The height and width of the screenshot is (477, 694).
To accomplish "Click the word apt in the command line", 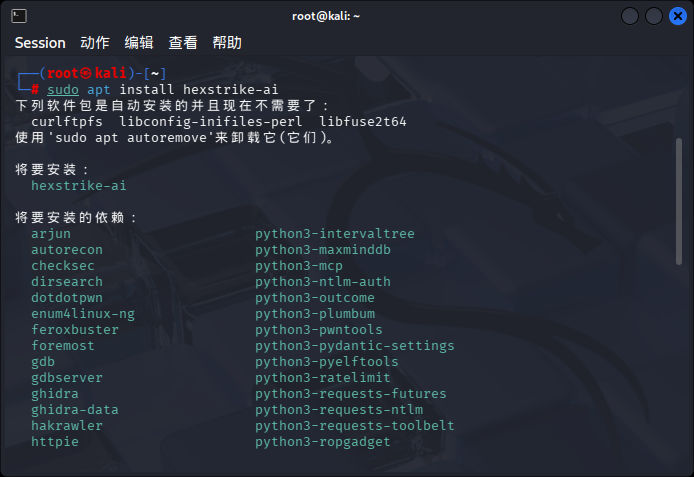I will pos(98,90).
